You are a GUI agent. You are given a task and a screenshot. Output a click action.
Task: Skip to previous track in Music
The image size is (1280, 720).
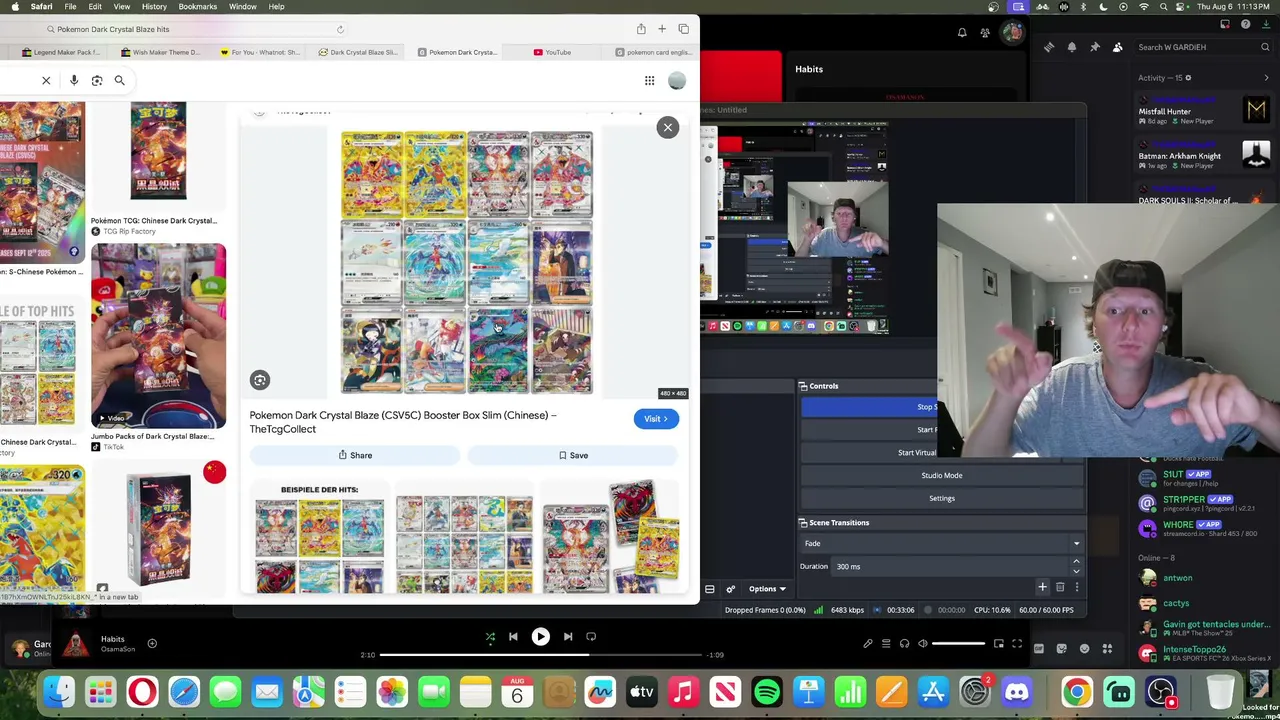(x=513, y=636)
